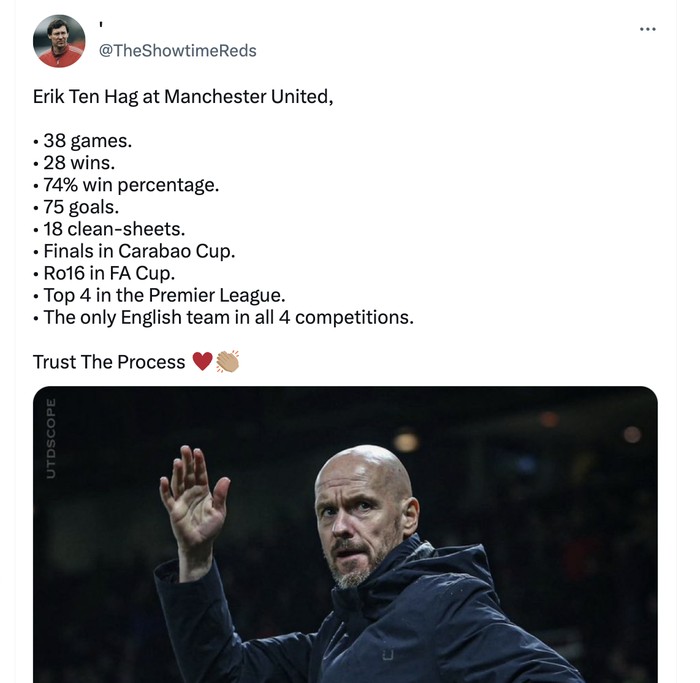Click the "only English team in all 4 competitions" line
Image resolution: width=700 pixels, height=683 pixels.
point(228,317)
